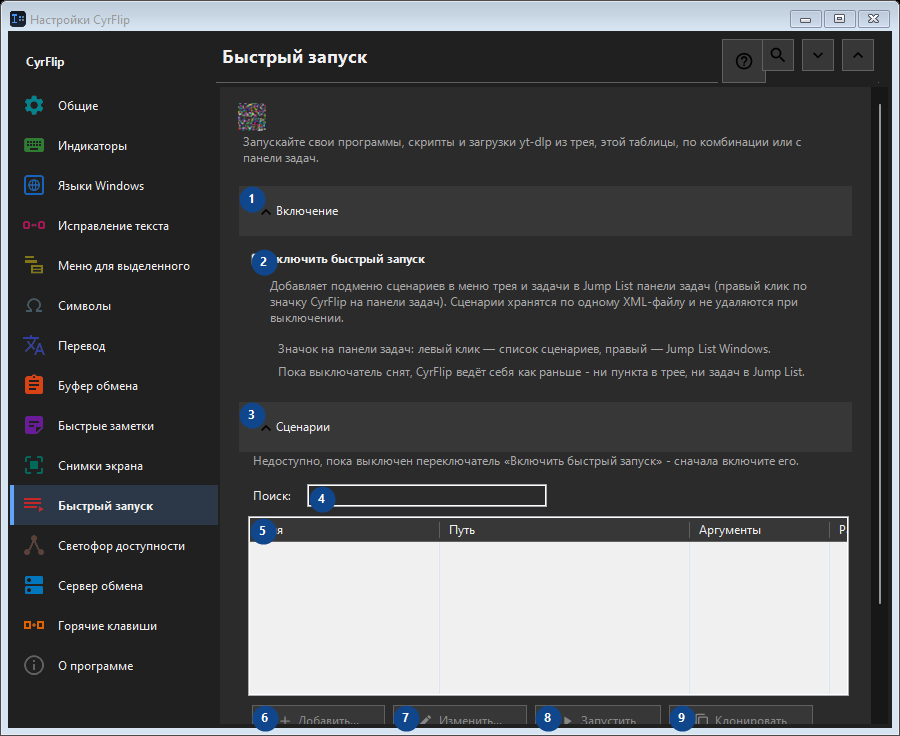Select Быстрый запуск in the sidebar
The image size is (900, 736).
tap(114, 506)
